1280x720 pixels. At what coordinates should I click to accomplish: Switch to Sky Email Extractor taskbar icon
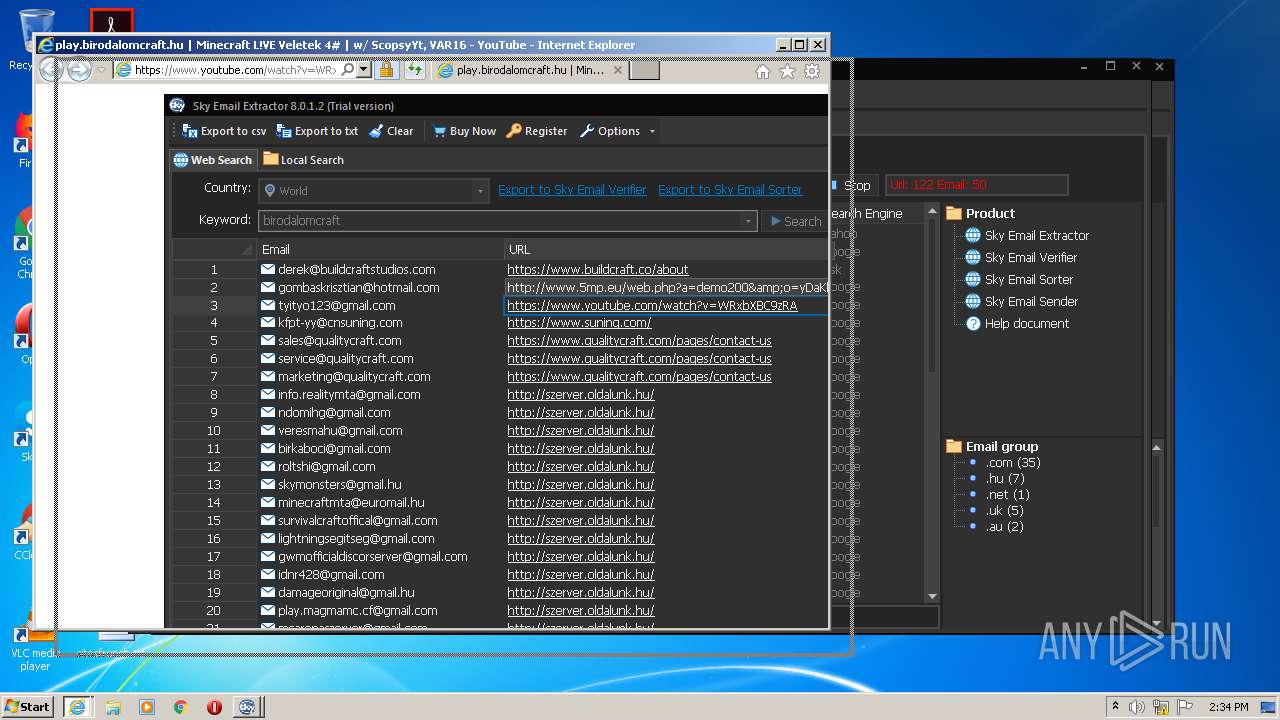(x=247, y=706)
